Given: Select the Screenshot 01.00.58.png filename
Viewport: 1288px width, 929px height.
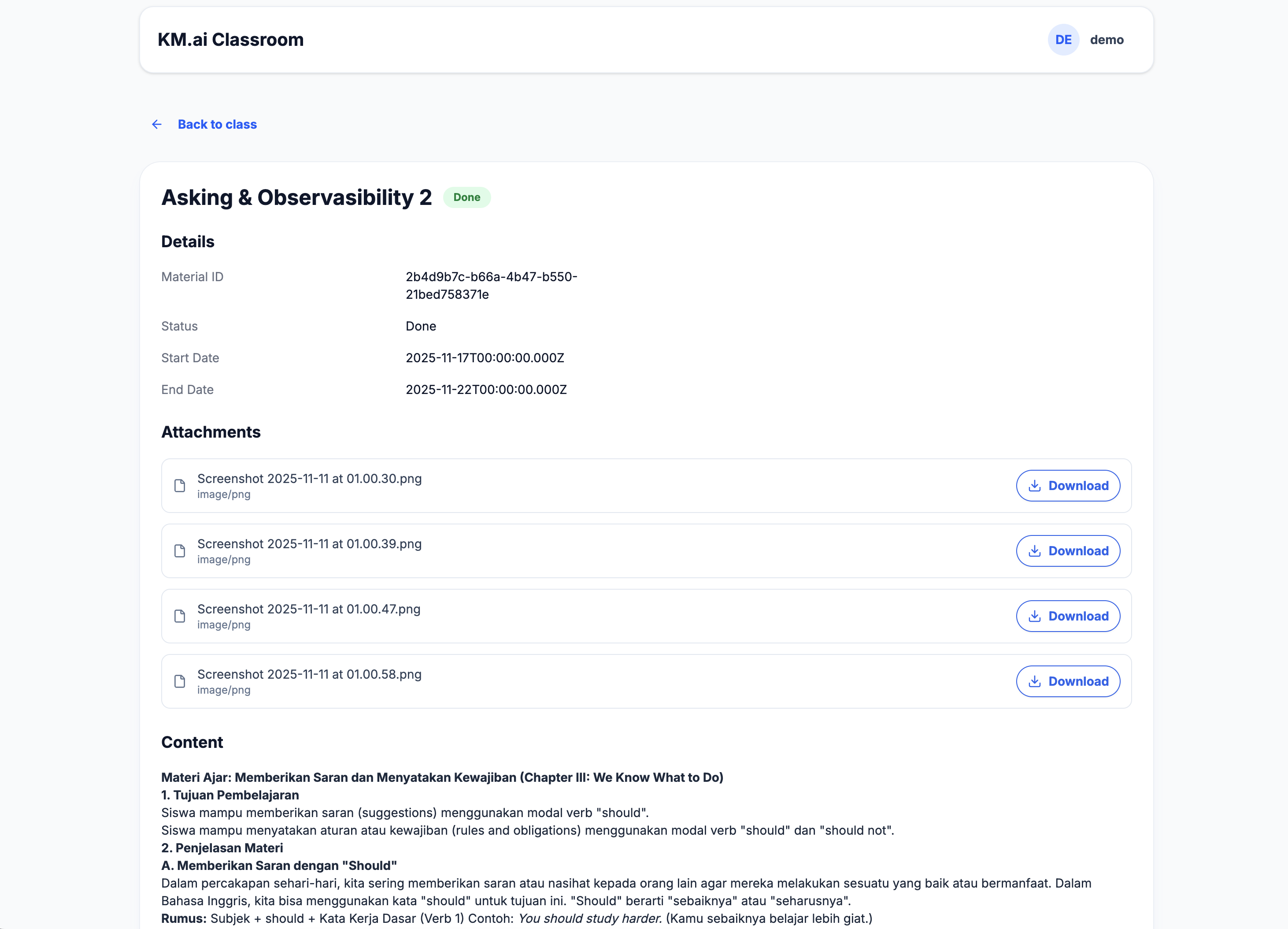Looking at the screenshot, I should (x=310, y=674).
